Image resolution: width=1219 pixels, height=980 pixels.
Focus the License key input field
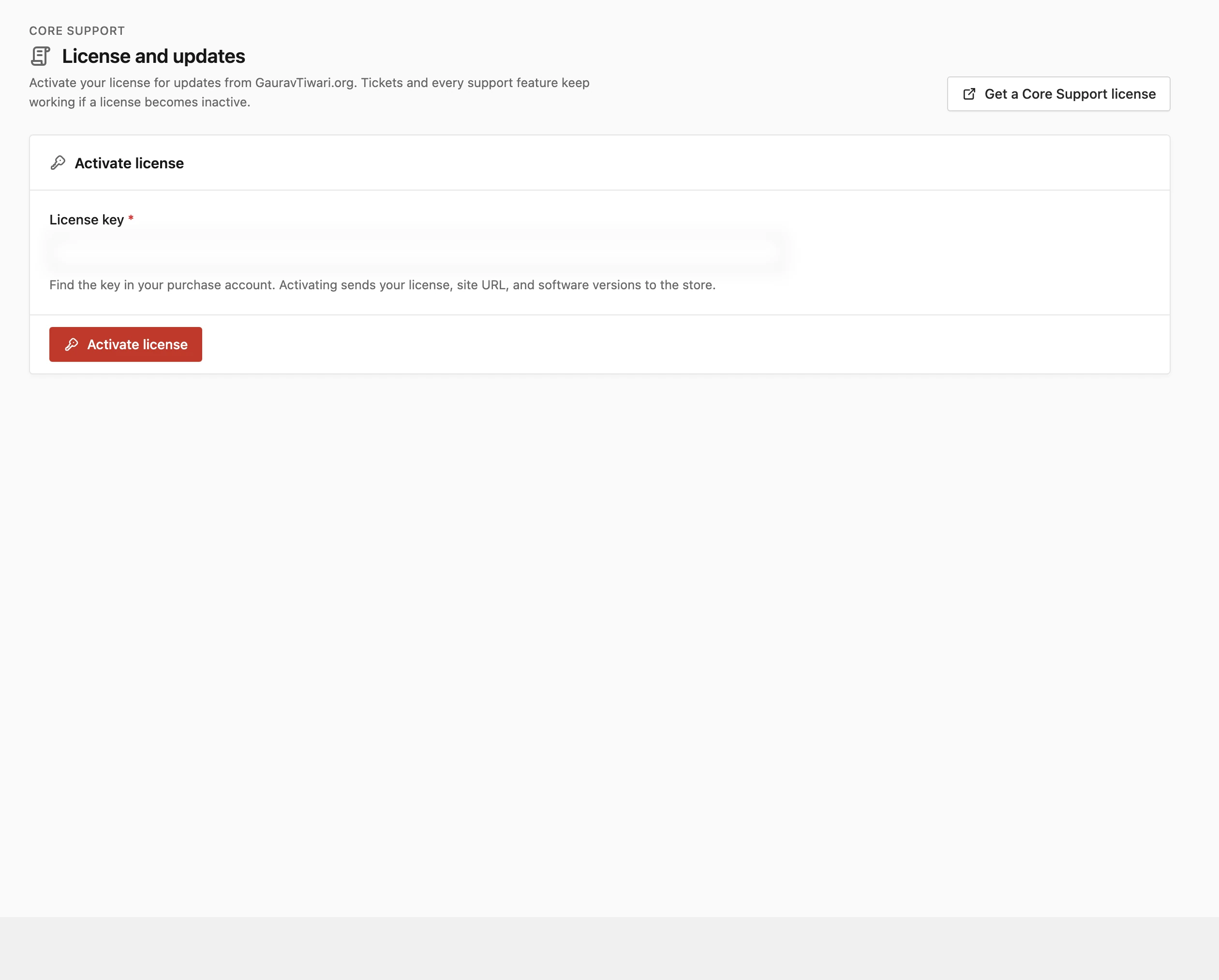click(417, 252)
